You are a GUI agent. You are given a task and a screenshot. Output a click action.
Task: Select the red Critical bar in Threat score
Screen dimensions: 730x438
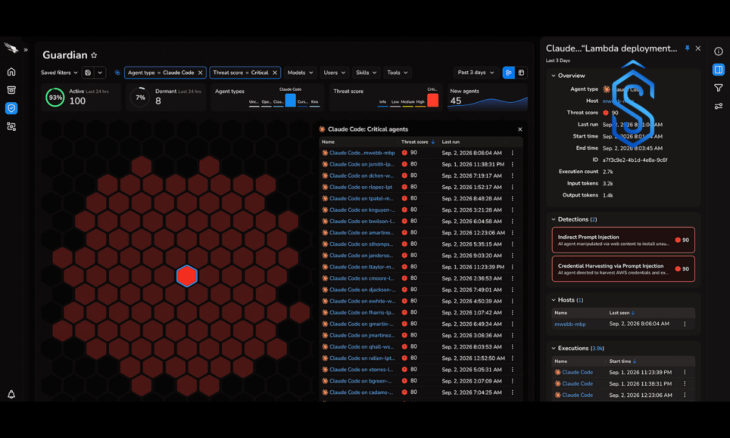coord(433,100)
